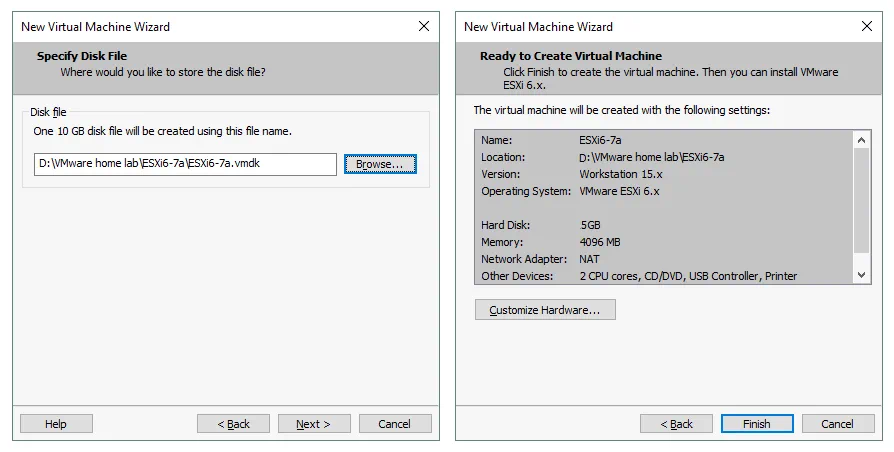The height and width of the screenshot is (452, 894).
Task: Click the settings list scroll down arrow
Action: tap(862, 275)
